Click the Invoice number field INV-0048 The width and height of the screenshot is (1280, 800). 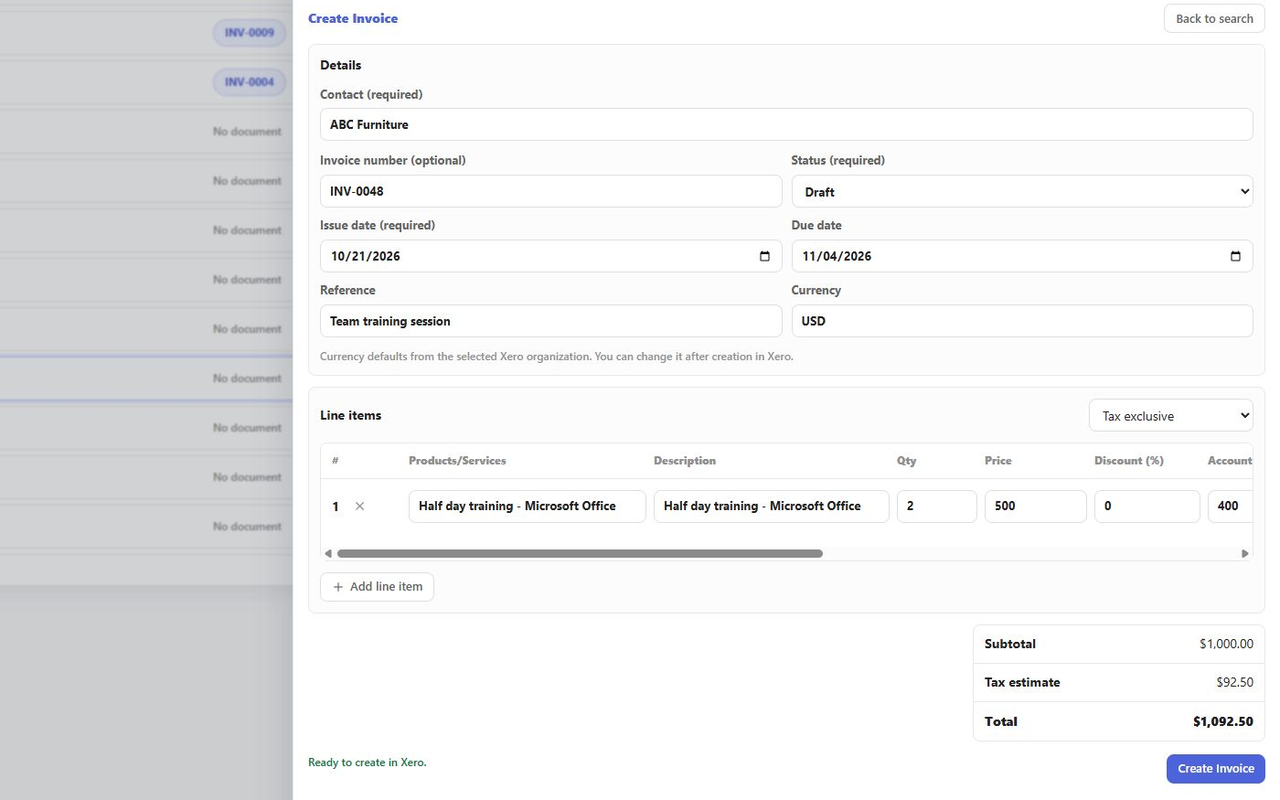[x=551, y=191]
